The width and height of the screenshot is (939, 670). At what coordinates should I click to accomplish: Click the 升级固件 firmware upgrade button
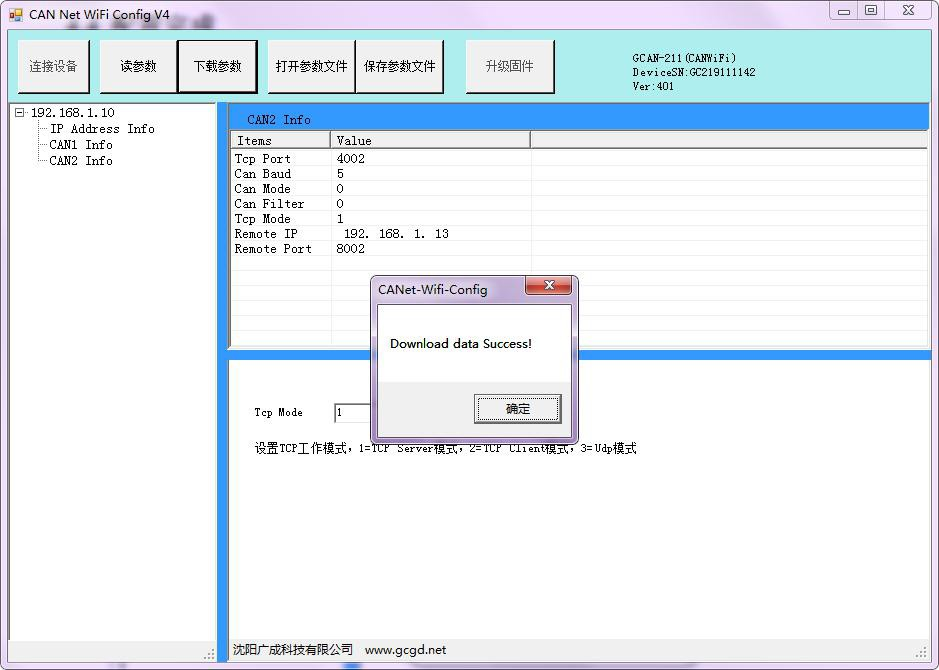click(509, 67)
